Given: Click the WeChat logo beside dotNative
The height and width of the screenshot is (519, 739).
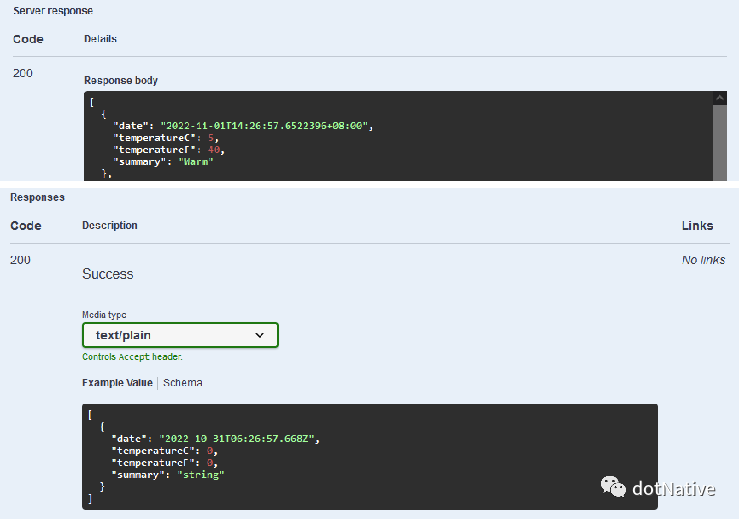Looking at the screenshot, I should click(613, 487).
